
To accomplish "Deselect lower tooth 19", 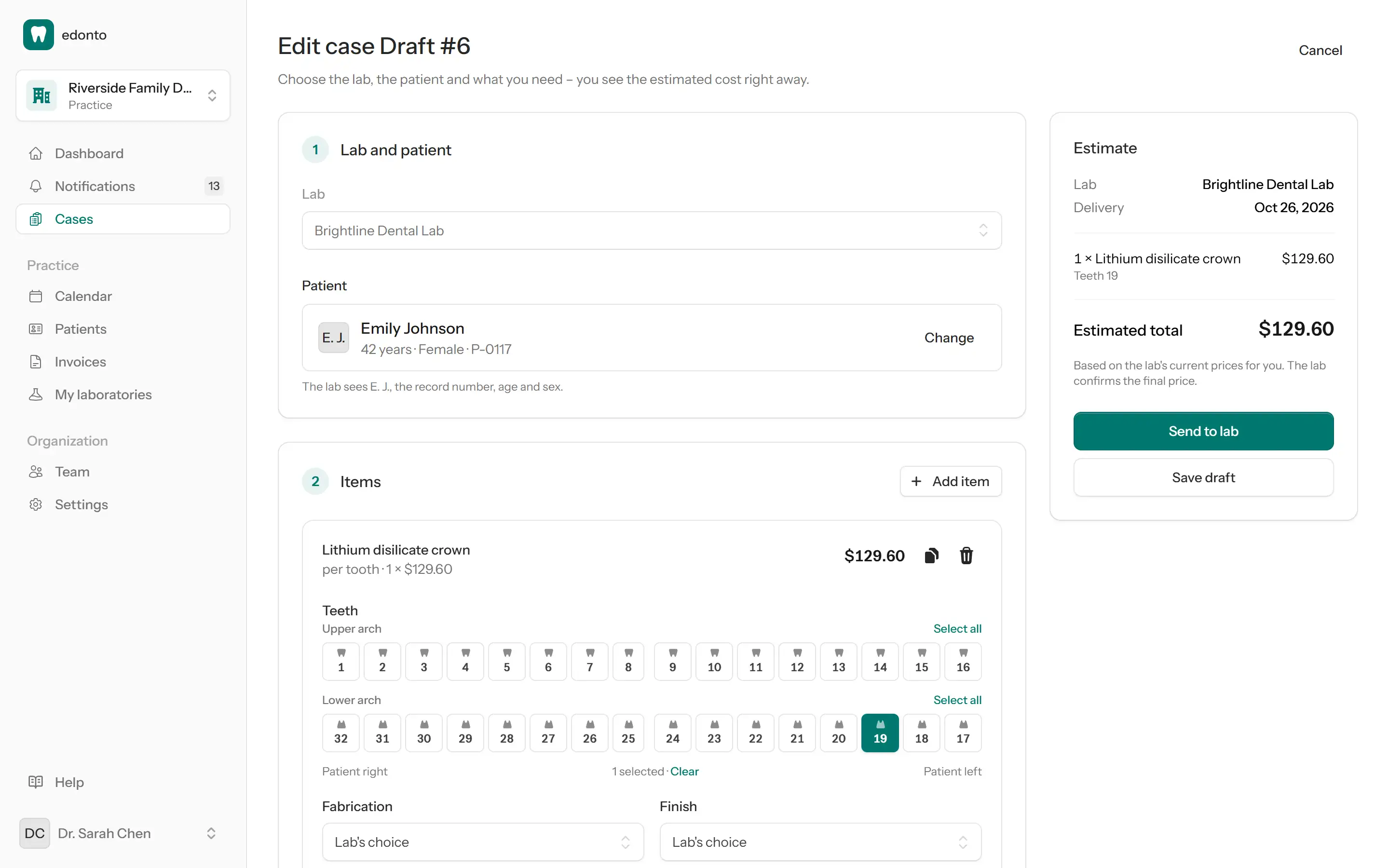I will 880,732.
